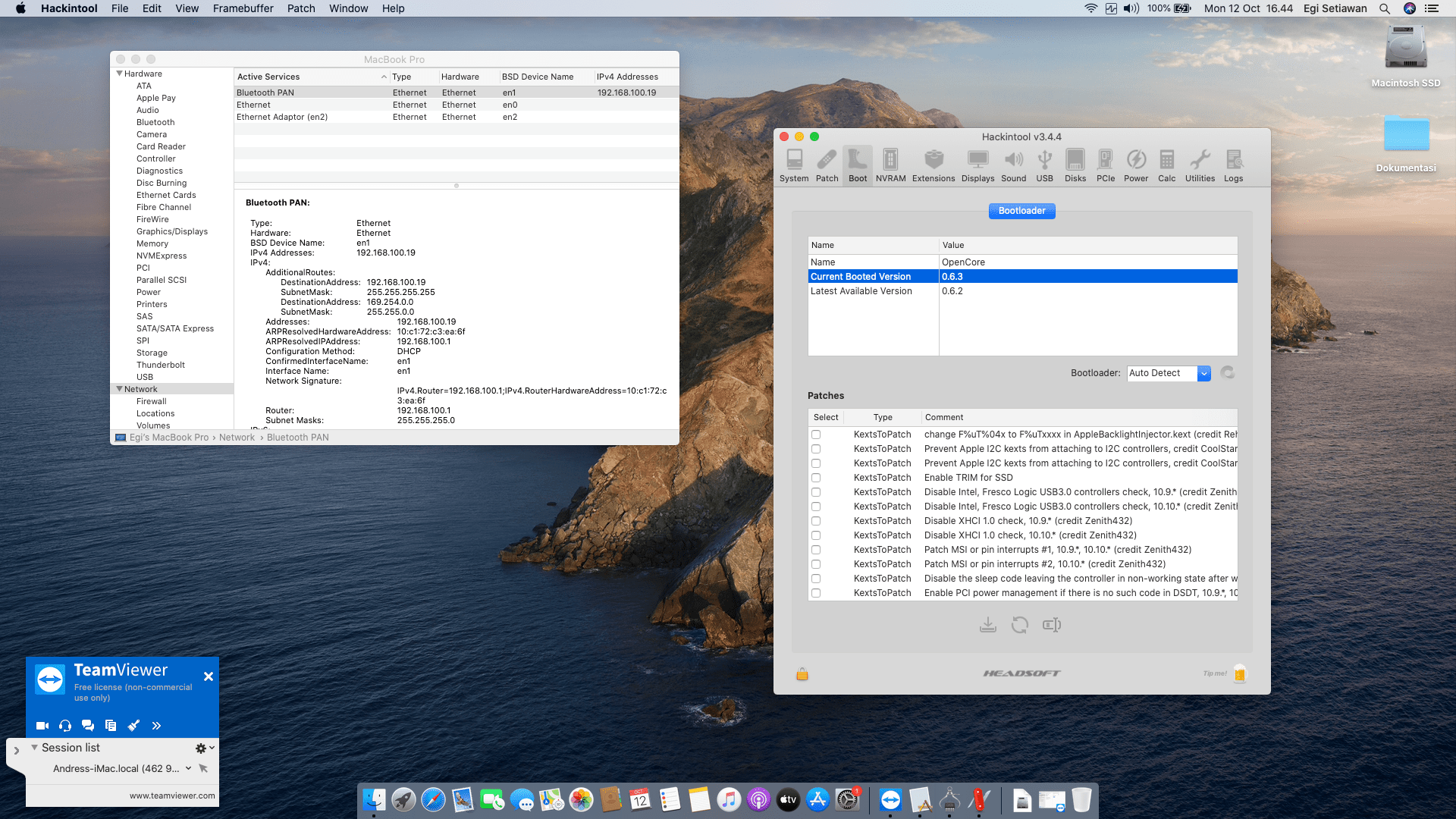
Task: Click the download icon below the Patches list
Action: point(987,625)
